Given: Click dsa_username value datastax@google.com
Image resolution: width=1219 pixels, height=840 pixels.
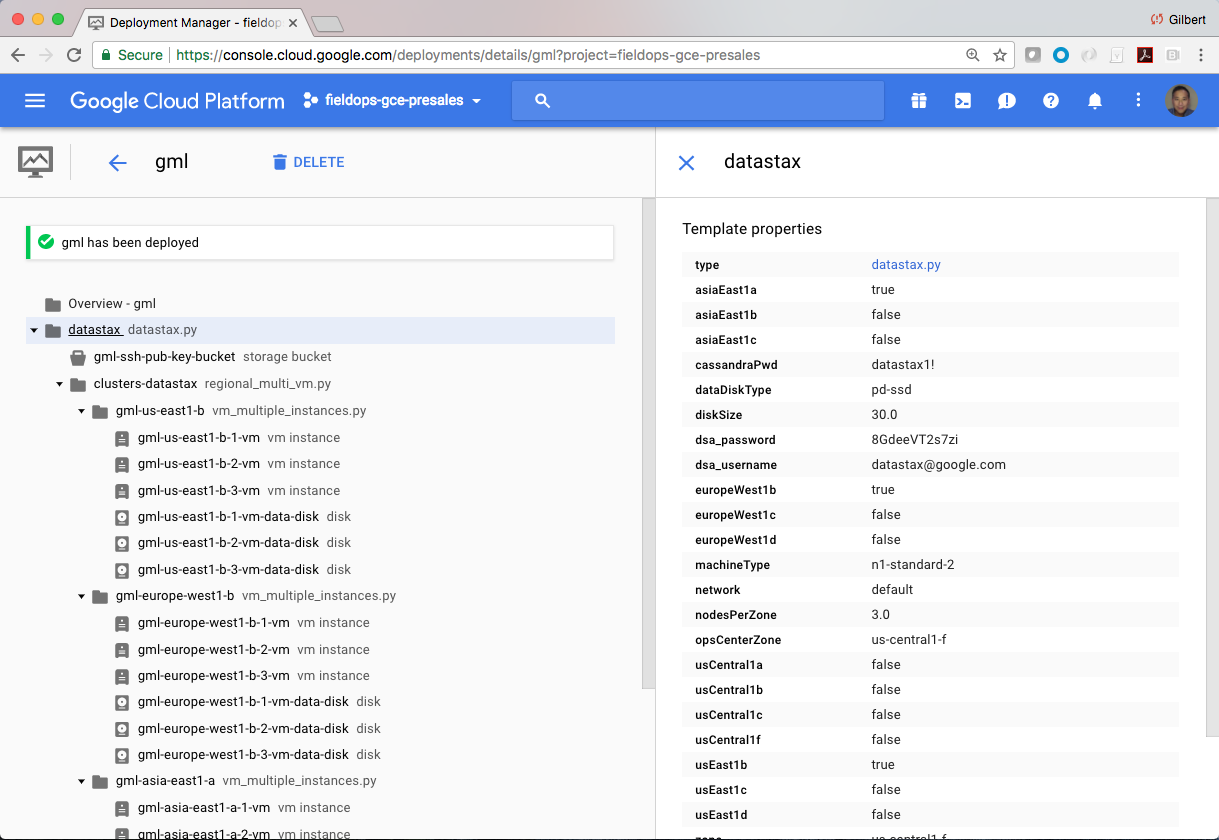Looking at the screenshot, I should click(939, 465).
